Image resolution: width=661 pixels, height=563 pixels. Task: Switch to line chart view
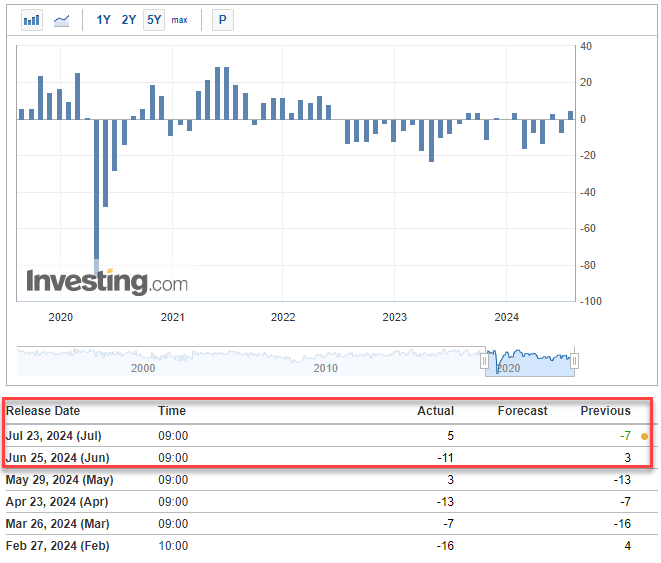click(x=62, y=20)
